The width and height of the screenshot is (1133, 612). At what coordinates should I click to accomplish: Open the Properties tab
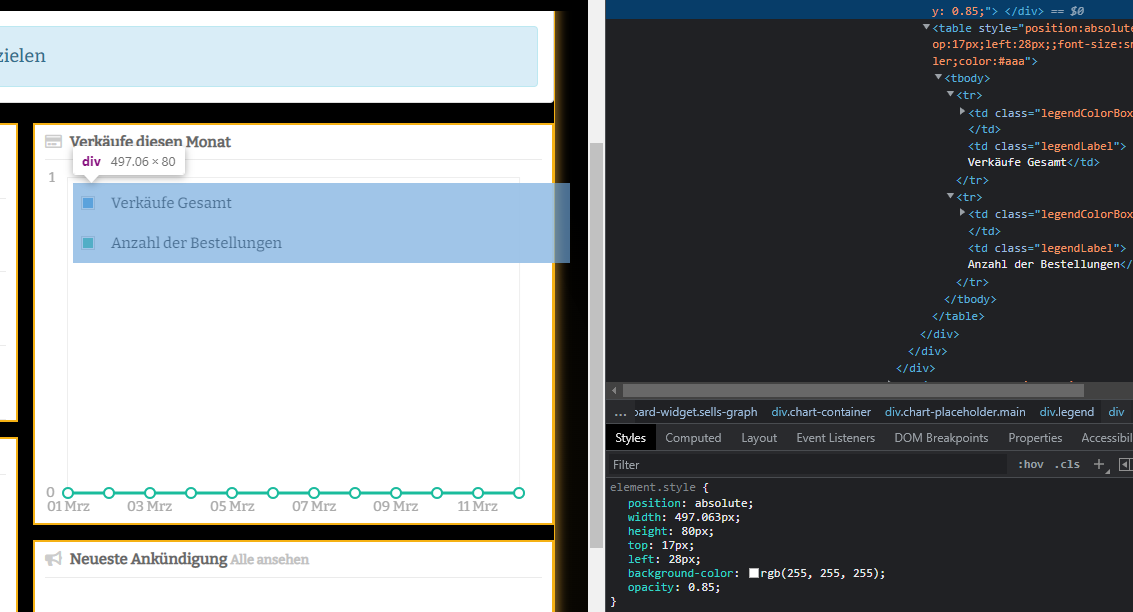pyautogui.click(x=1035, y=438)
